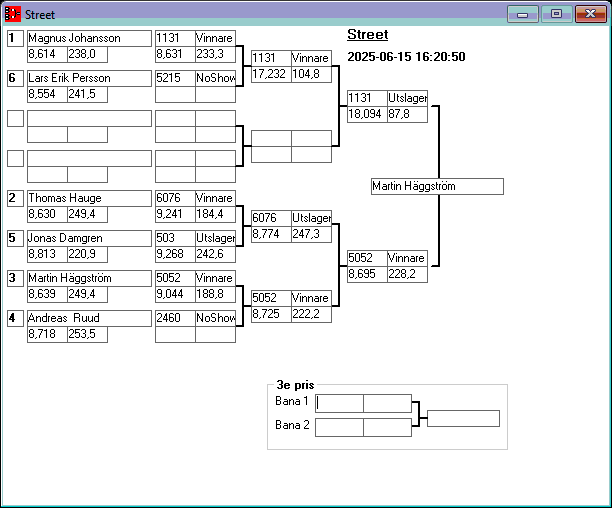Click the 241,5 speed cell

tap(87, 94)
